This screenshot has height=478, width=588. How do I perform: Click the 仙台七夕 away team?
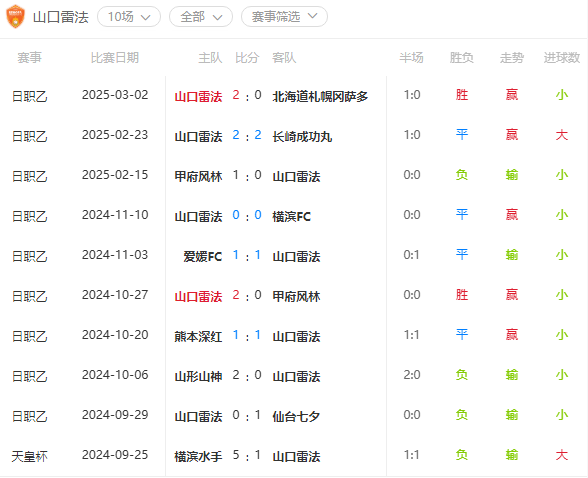pyautogui.click(x=296, y=417)
